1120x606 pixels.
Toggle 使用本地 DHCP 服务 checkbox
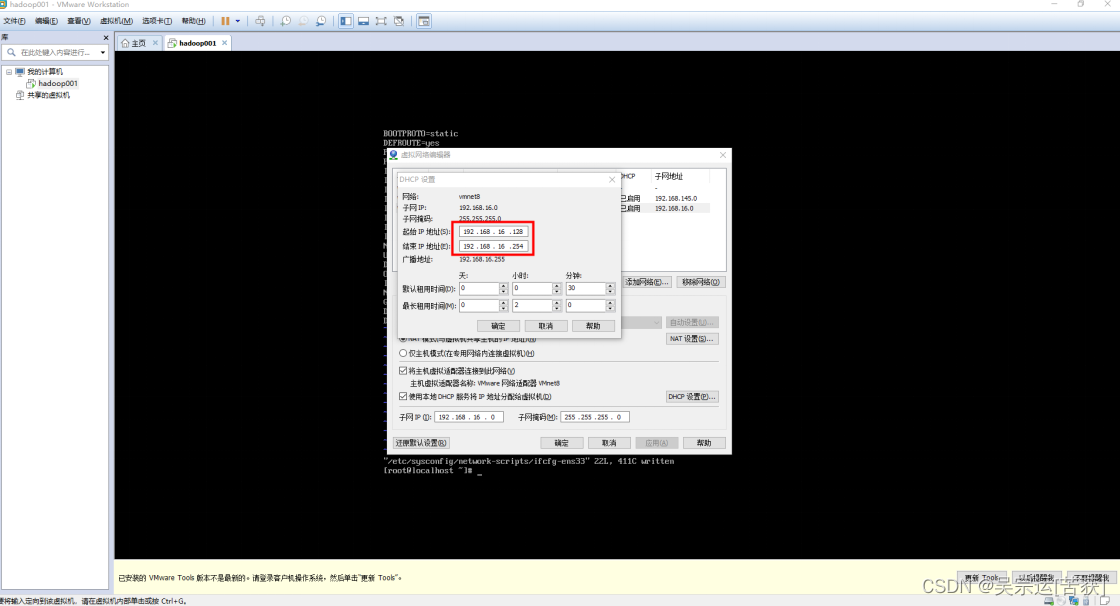point(403,397)
